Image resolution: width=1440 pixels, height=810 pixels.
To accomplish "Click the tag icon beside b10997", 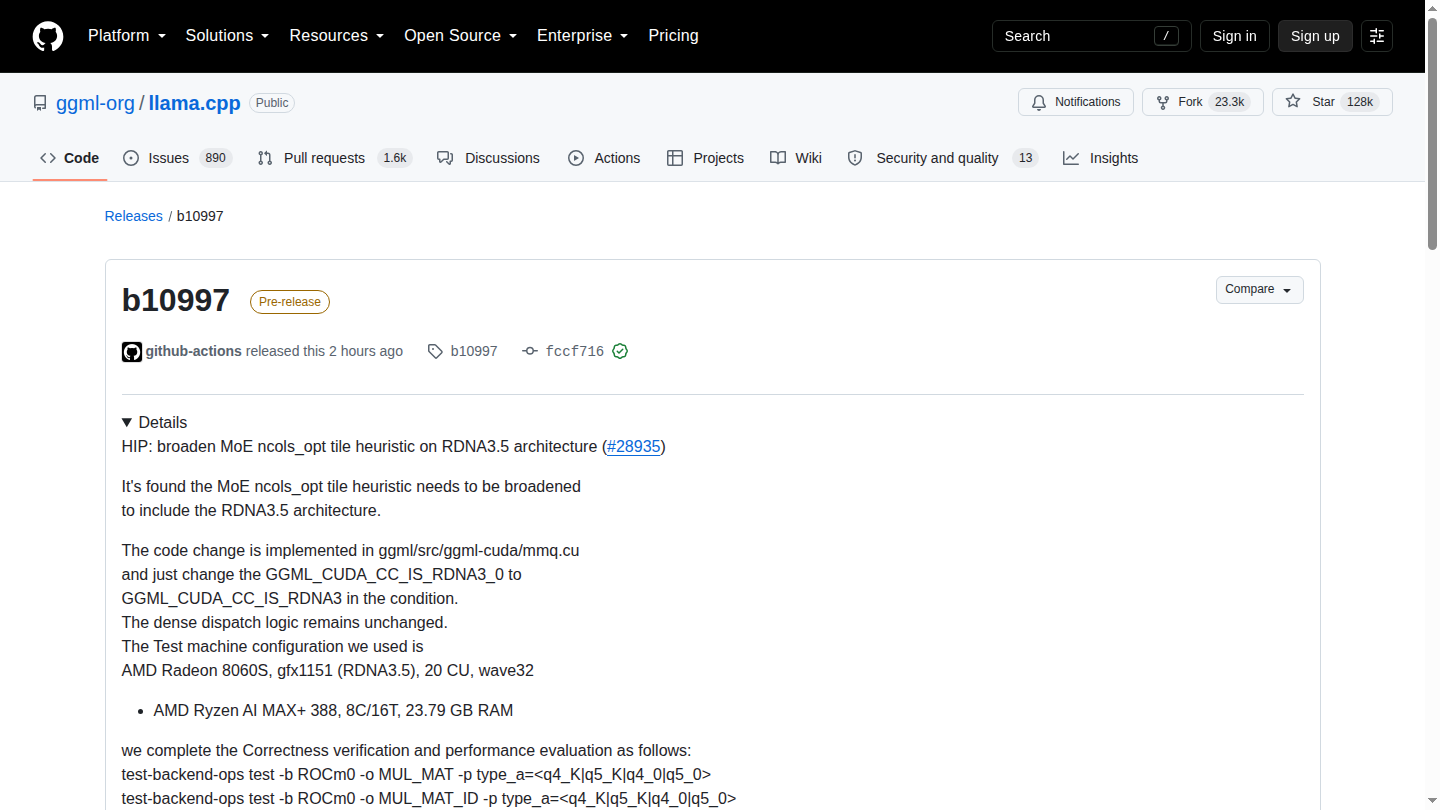I will point(435,352).
